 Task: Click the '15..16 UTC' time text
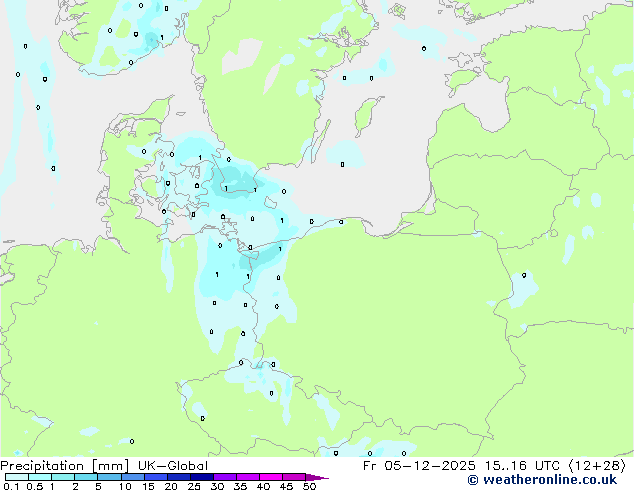tap(522, 466)
